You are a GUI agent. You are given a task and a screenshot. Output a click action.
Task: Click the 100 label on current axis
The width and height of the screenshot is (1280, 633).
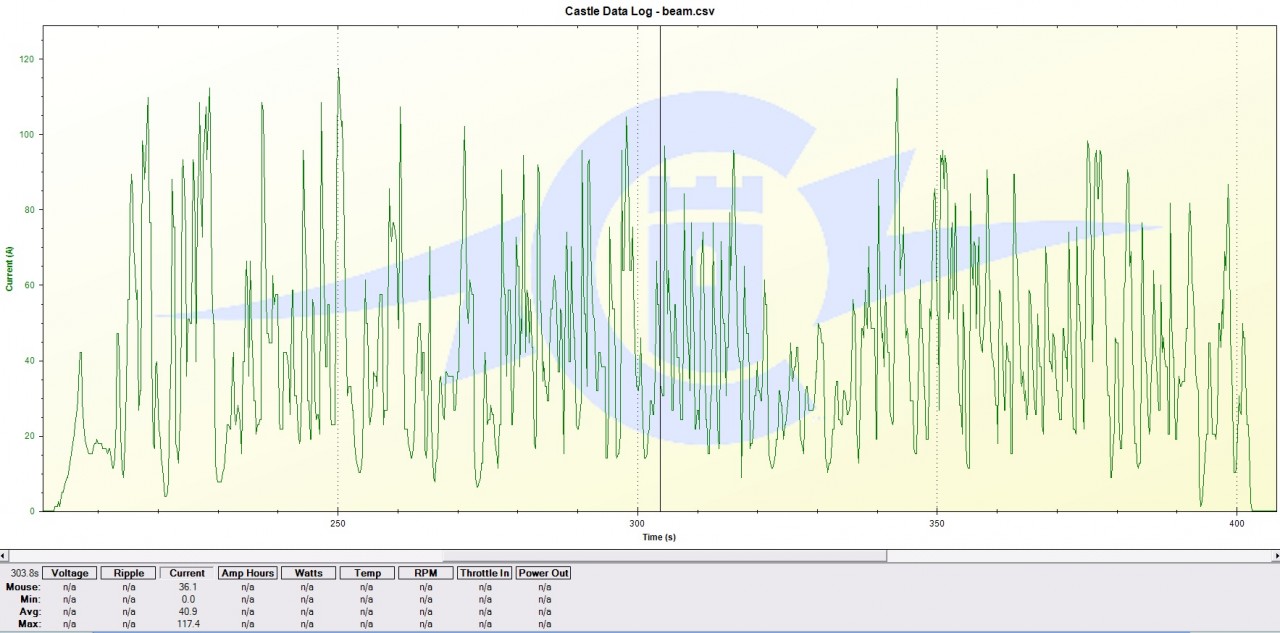coord(26,134)
